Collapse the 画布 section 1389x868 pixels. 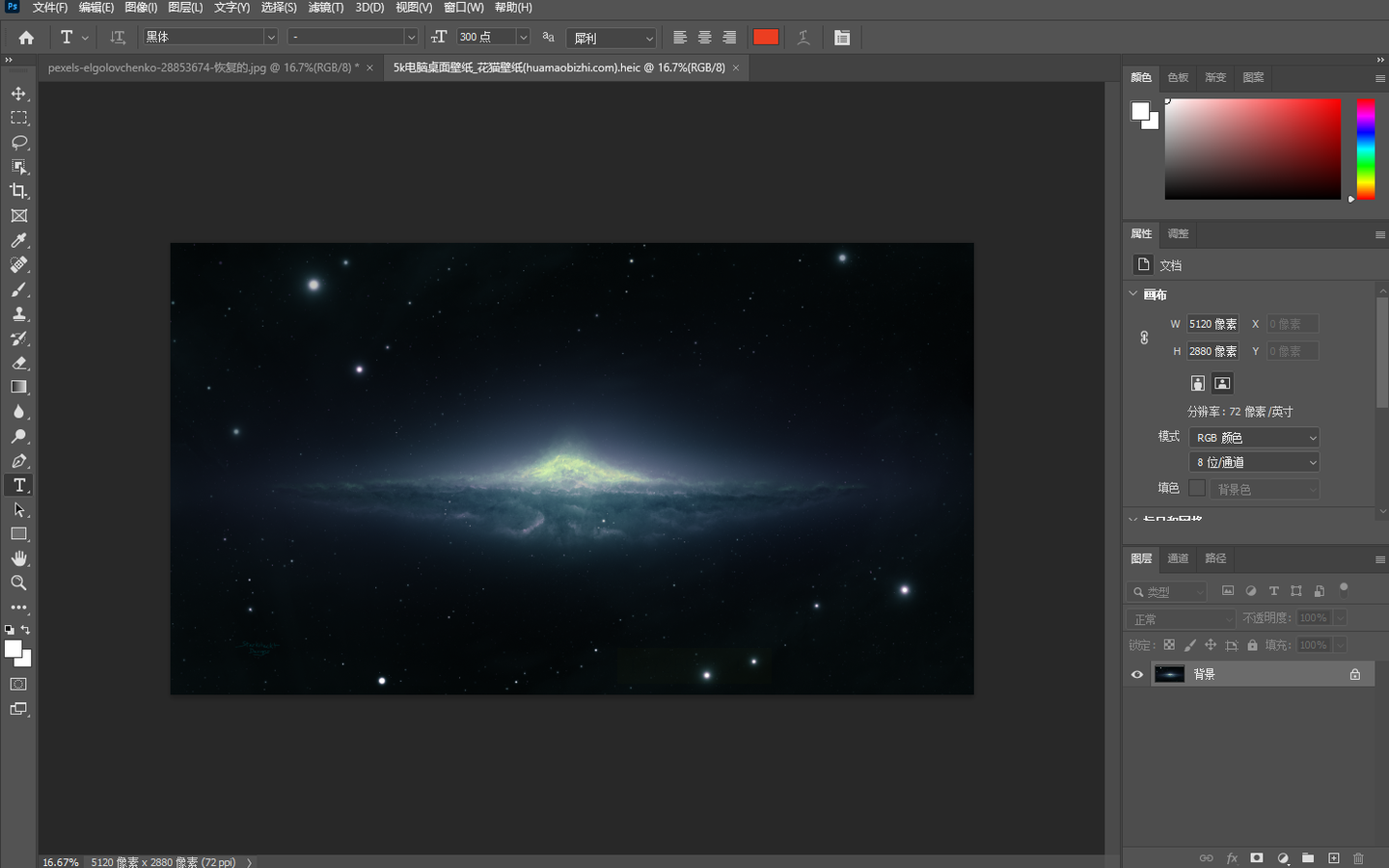point(1133,294)
